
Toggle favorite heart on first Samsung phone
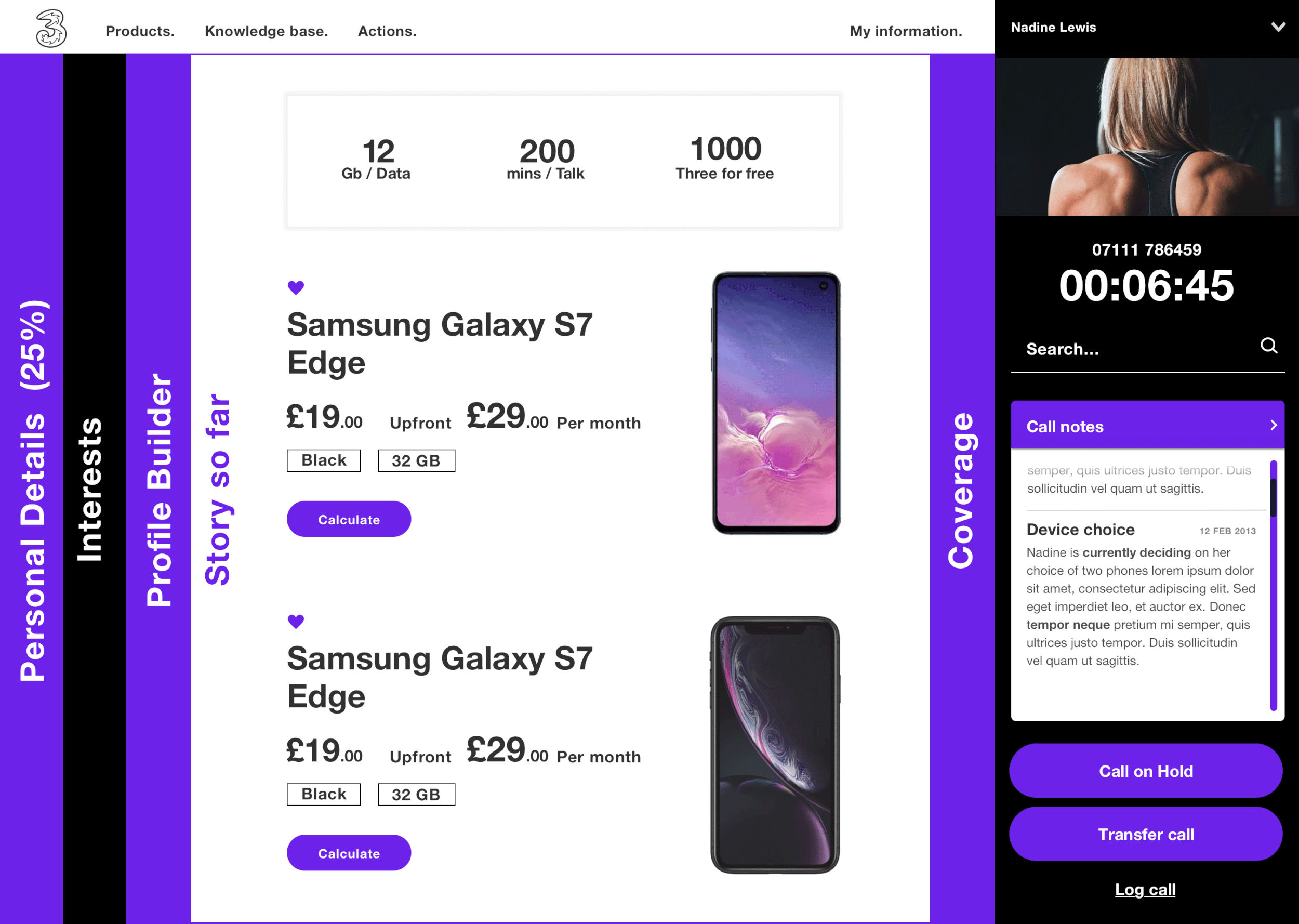tap(296, 288)
